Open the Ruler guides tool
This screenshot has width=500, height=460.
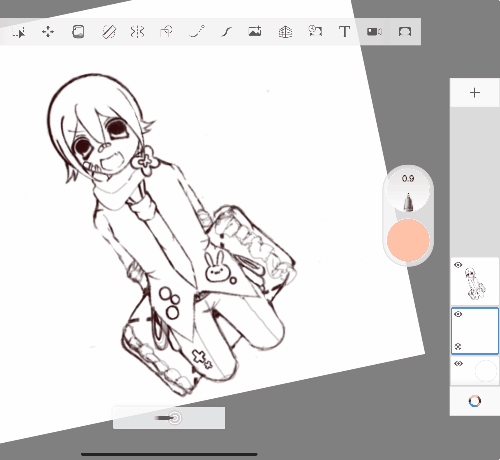tap(108, 32)
